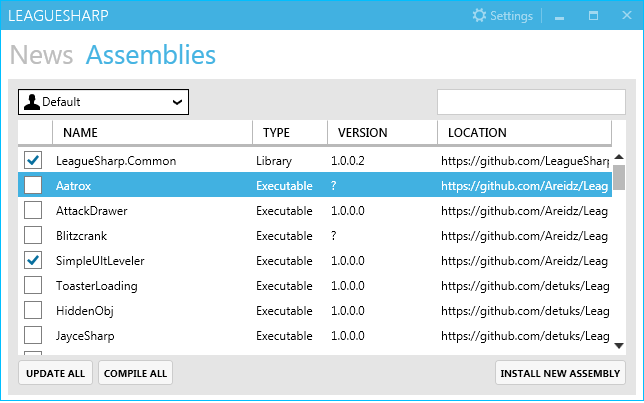Click the COMPILE ALL button

pyautogui.click(x=135, y=373)
